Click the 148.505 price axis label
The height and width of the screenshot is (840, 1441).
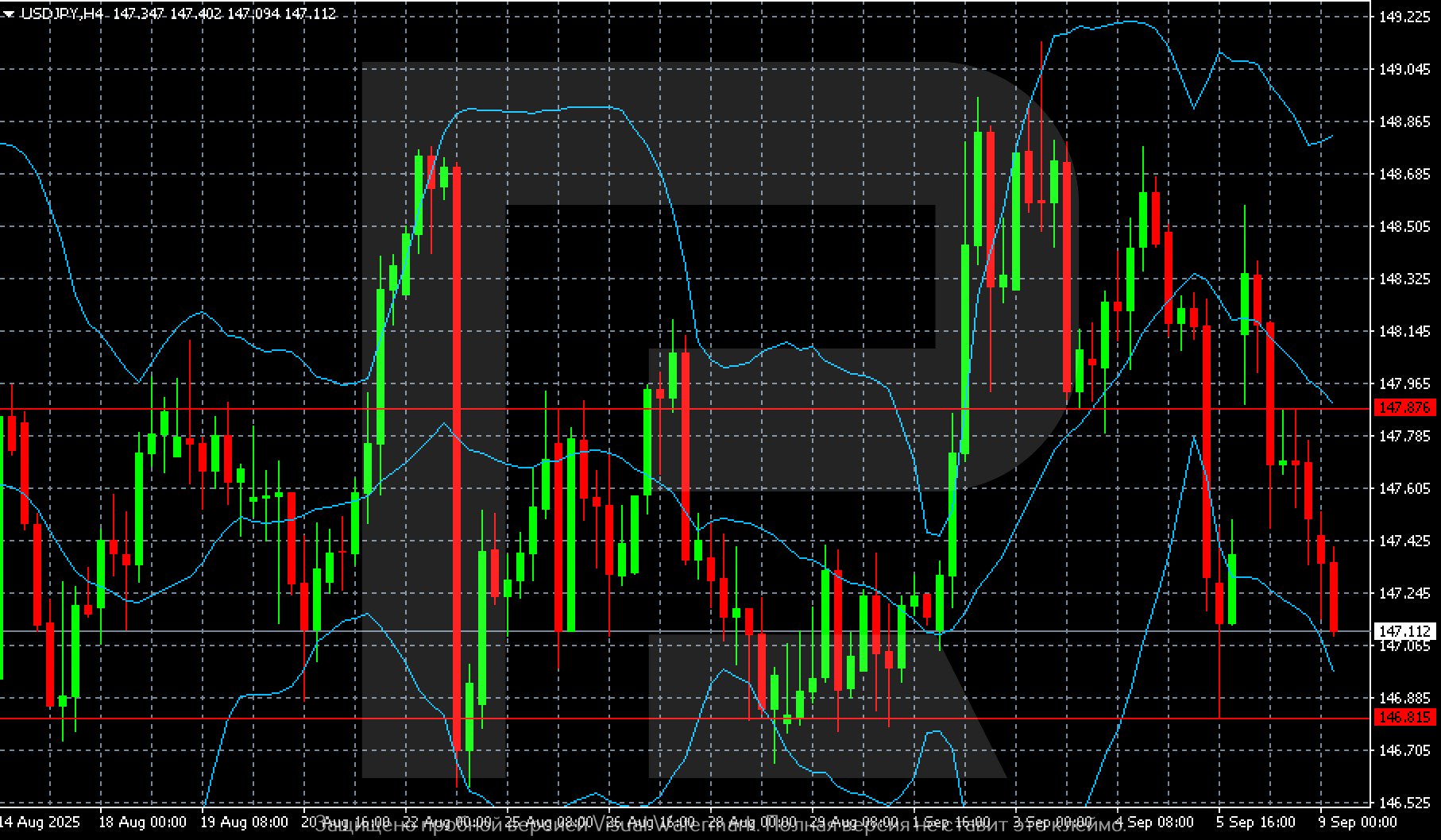tap(1404, 227)
